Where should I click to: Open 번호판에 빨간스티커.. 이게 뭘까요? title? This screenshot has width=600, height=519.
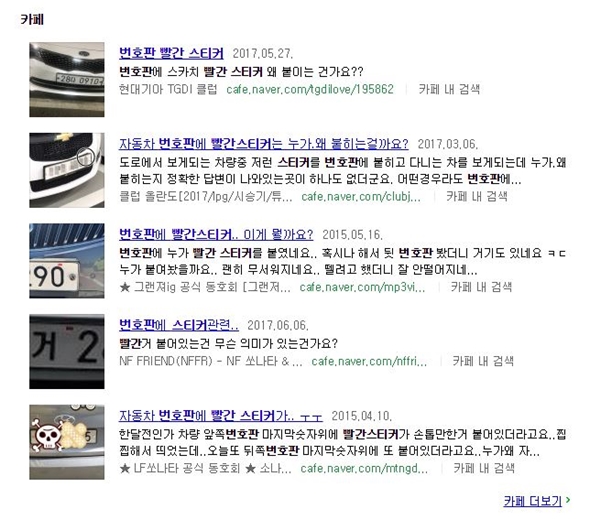pyautogui.click(x=216, y=234)
